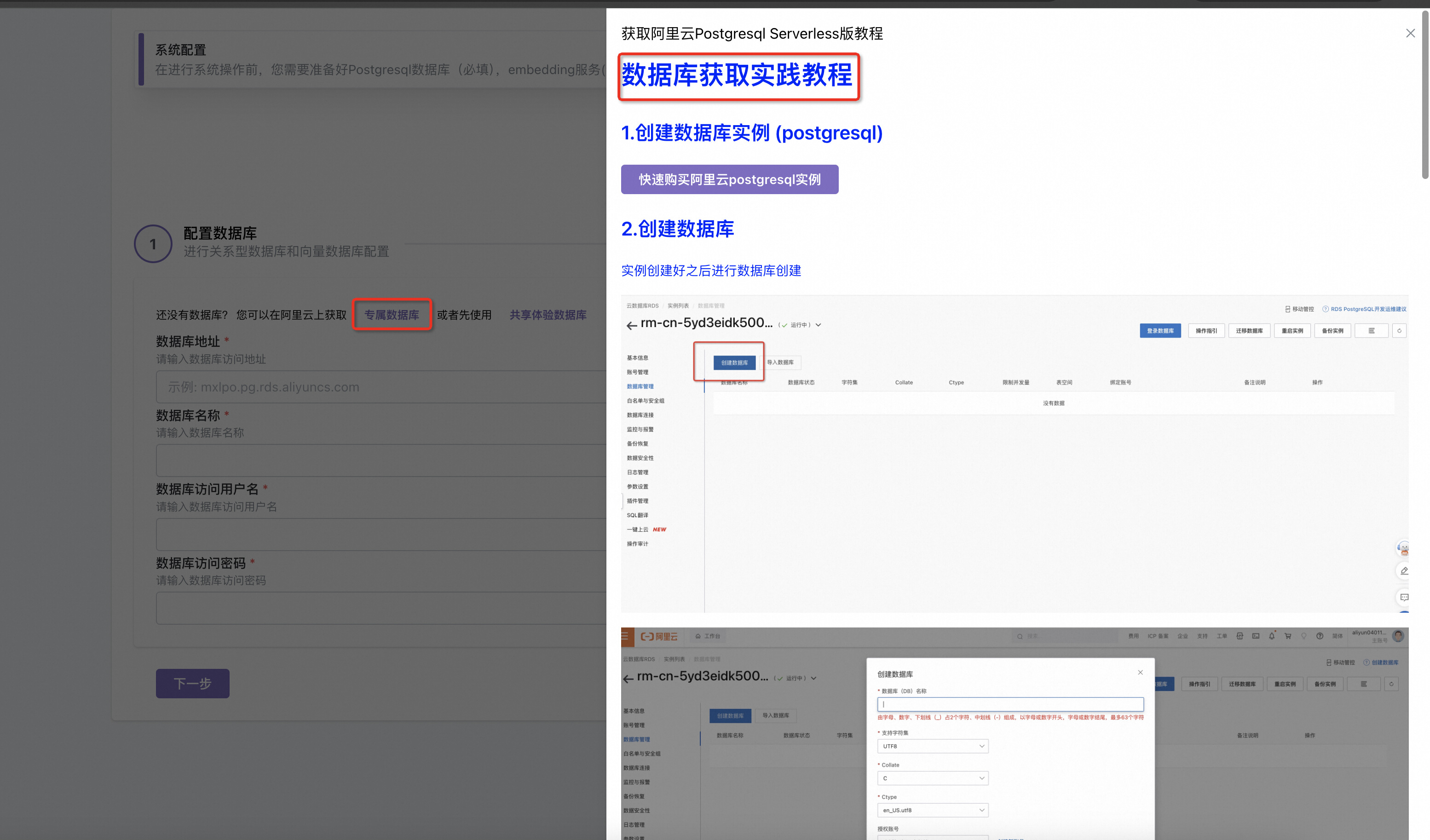1430x840 pixels.
Task: Click 快速购买阿里云postgresql实例 button
Action: point(729,179)
